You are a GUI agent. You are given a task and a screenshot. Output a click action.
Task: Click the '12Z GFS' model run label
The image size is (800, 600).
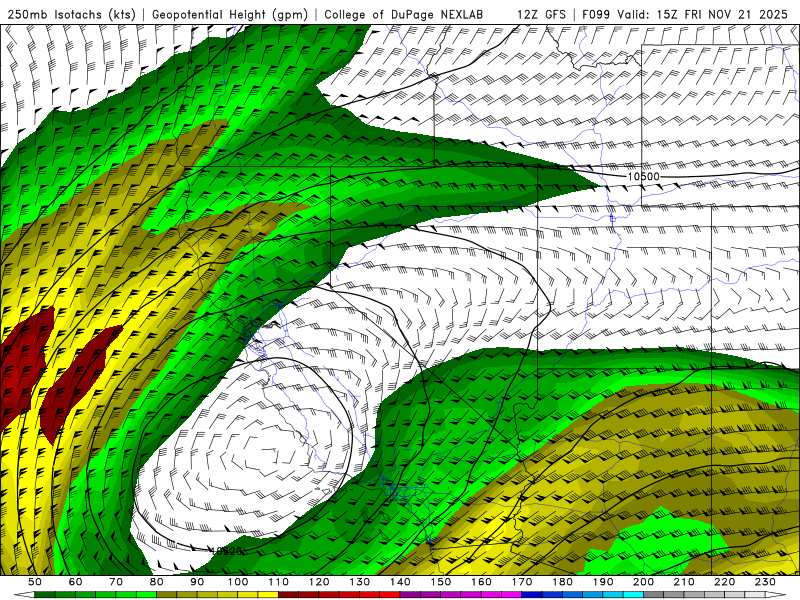pos(541,15)
